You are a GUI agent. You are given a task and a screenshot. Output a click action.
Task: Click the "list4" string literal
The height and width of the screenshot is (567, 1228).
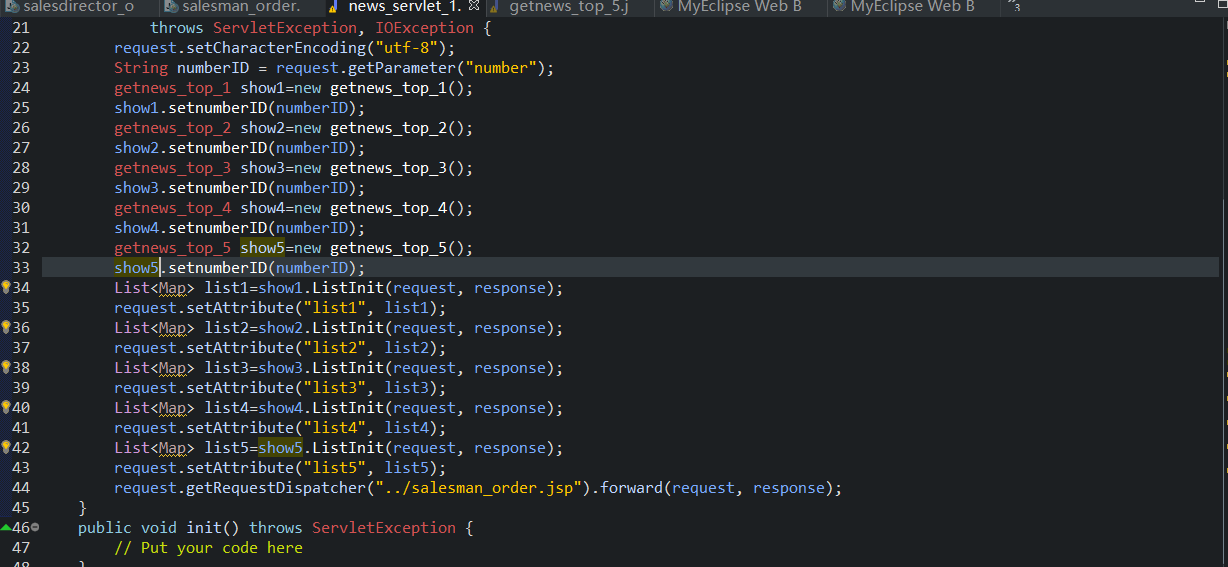click(x=335, y=427)
